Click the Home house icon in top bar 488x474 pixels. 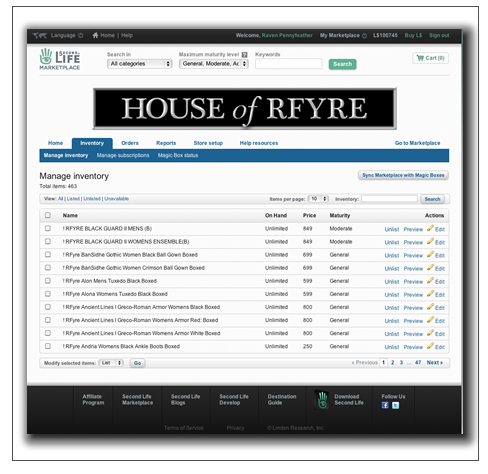tap(95, 35)
